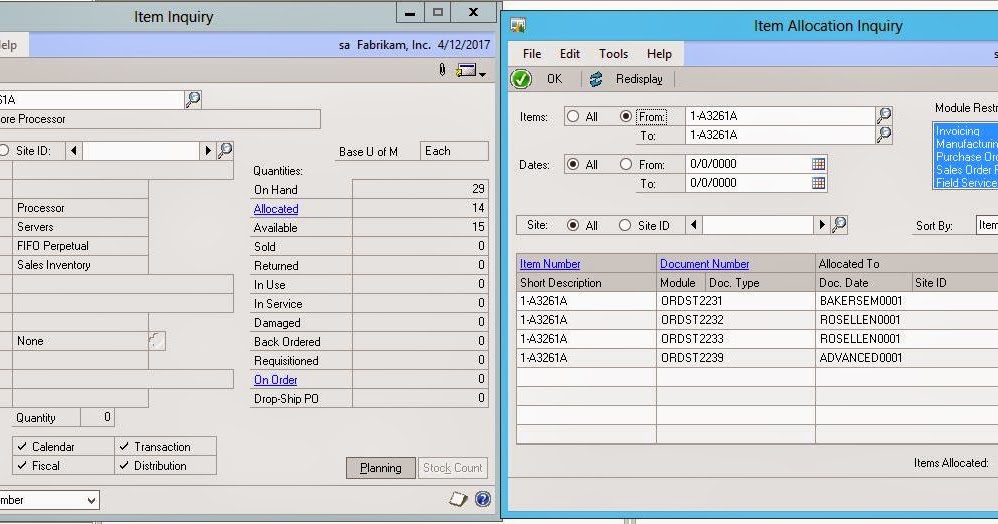Screen dimensions: 998x524
Task: Click Base U of M Each field
Action: [x=454, y=151]
